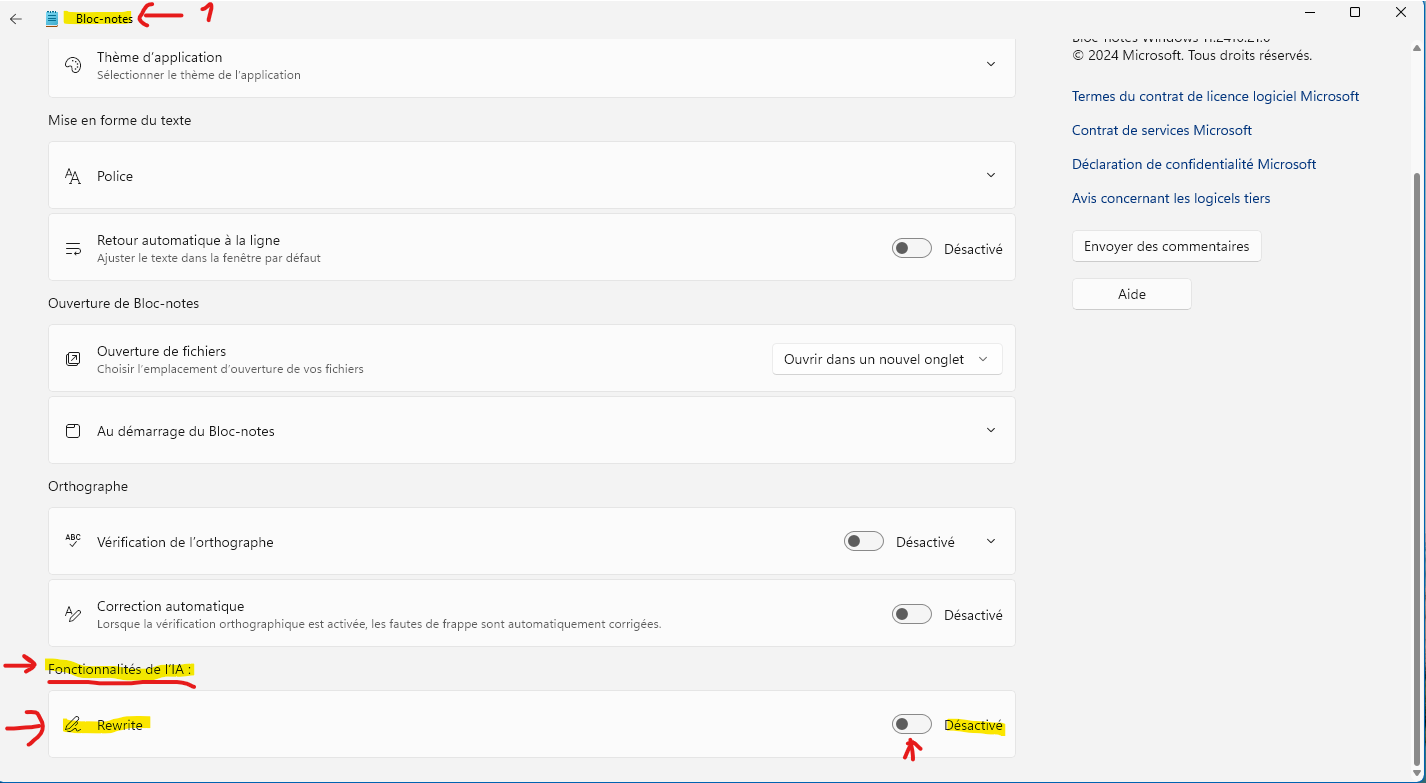This screenshot has height=783, width=1426.
Task: Click the Bloc-notes title text
Action: coord(104,19)
